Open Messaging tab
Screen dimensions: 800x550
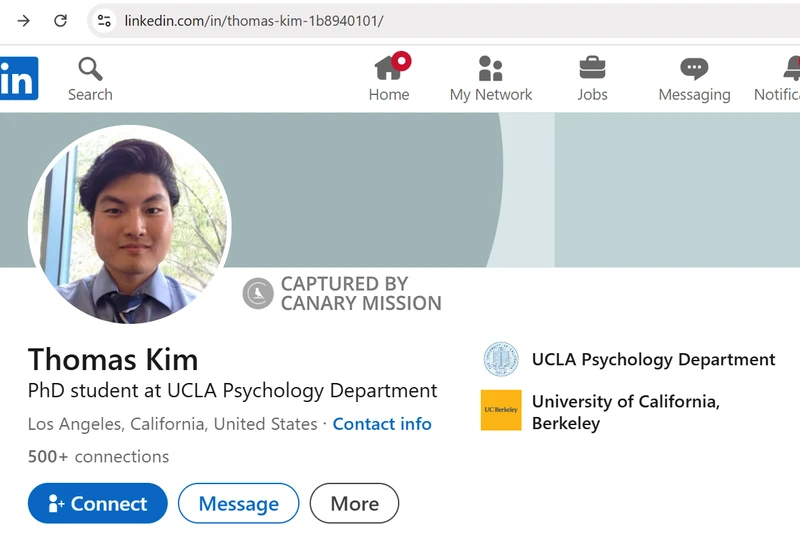pyautogui.click(x=694, y=79)
